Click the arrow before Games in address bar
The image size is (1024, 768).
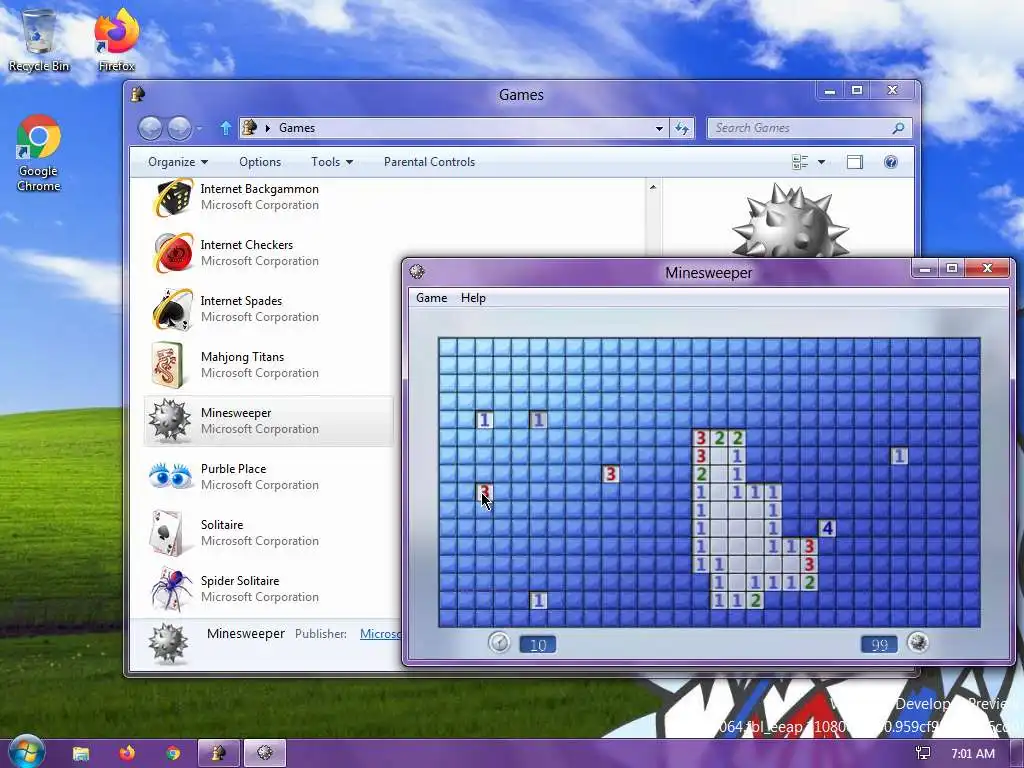[x=267, y=128]
